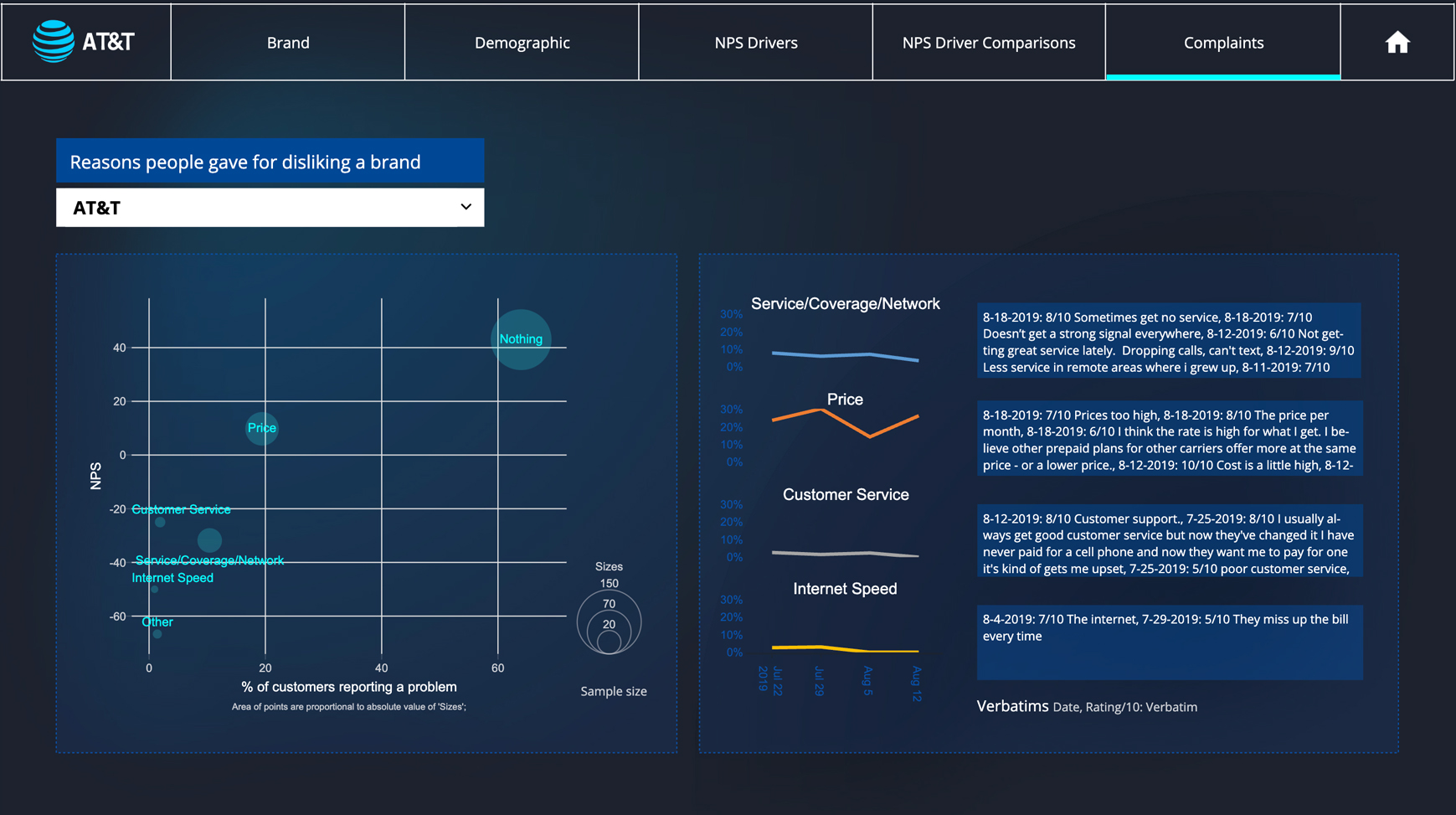Image resolution: width=1456 pixels, height=815 pixels.
Task: Click the Service/Coverage/Network trend line heading
Action: 845,303
